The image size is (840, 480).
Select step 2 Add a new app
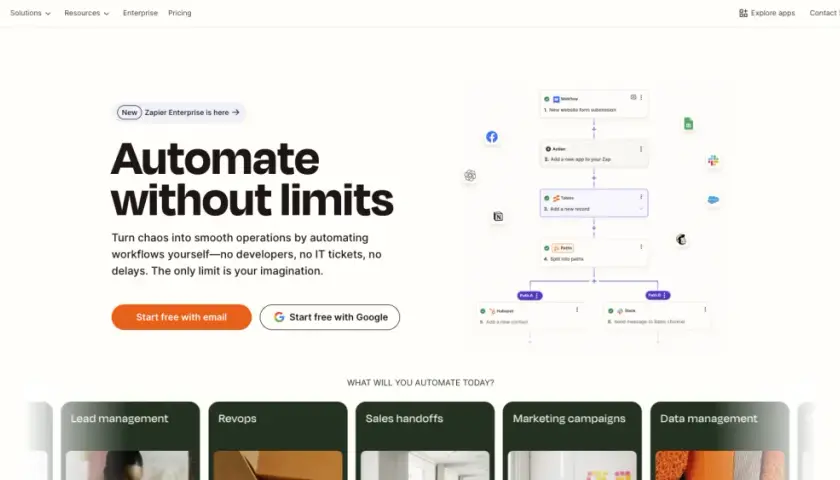(x=594, y=154)
